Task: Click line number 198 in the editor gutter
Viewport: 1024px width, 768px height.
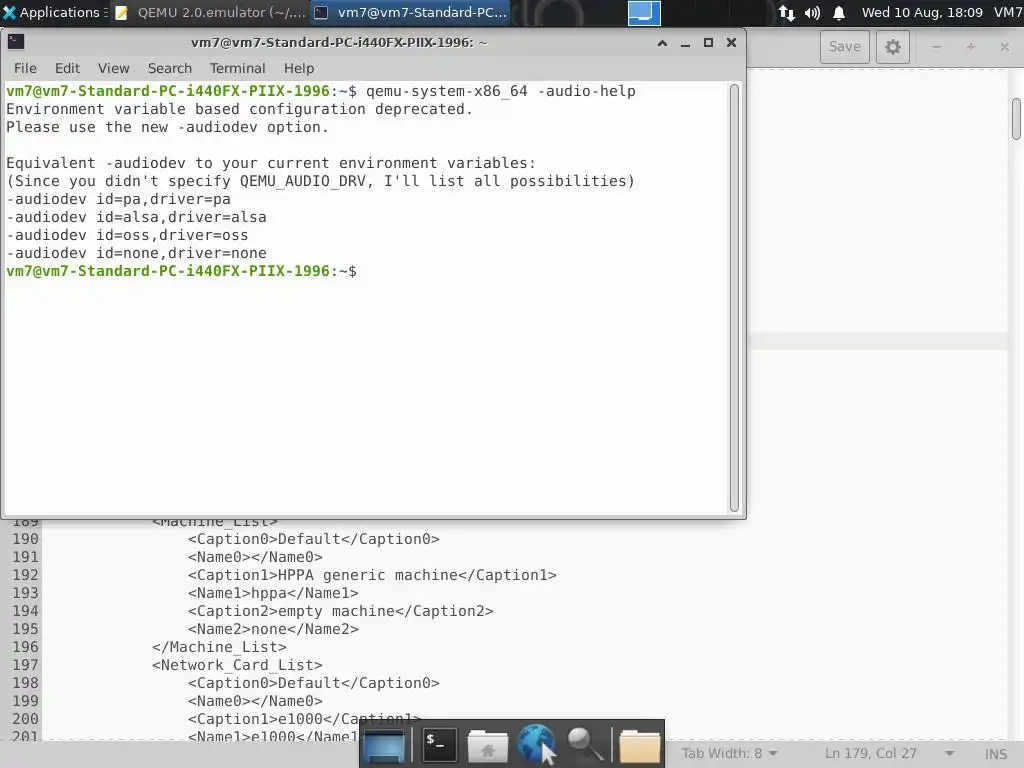Action: (x=25, y=683)
